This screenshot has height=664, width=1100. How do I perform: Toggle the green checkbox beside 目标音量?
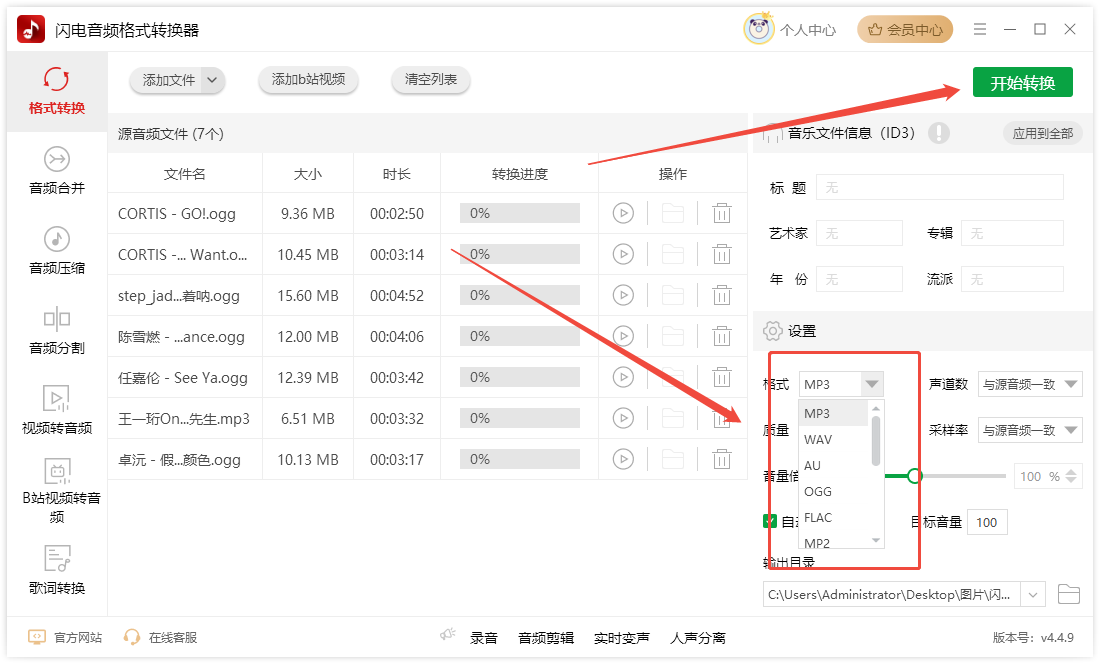tap(770, 521)
